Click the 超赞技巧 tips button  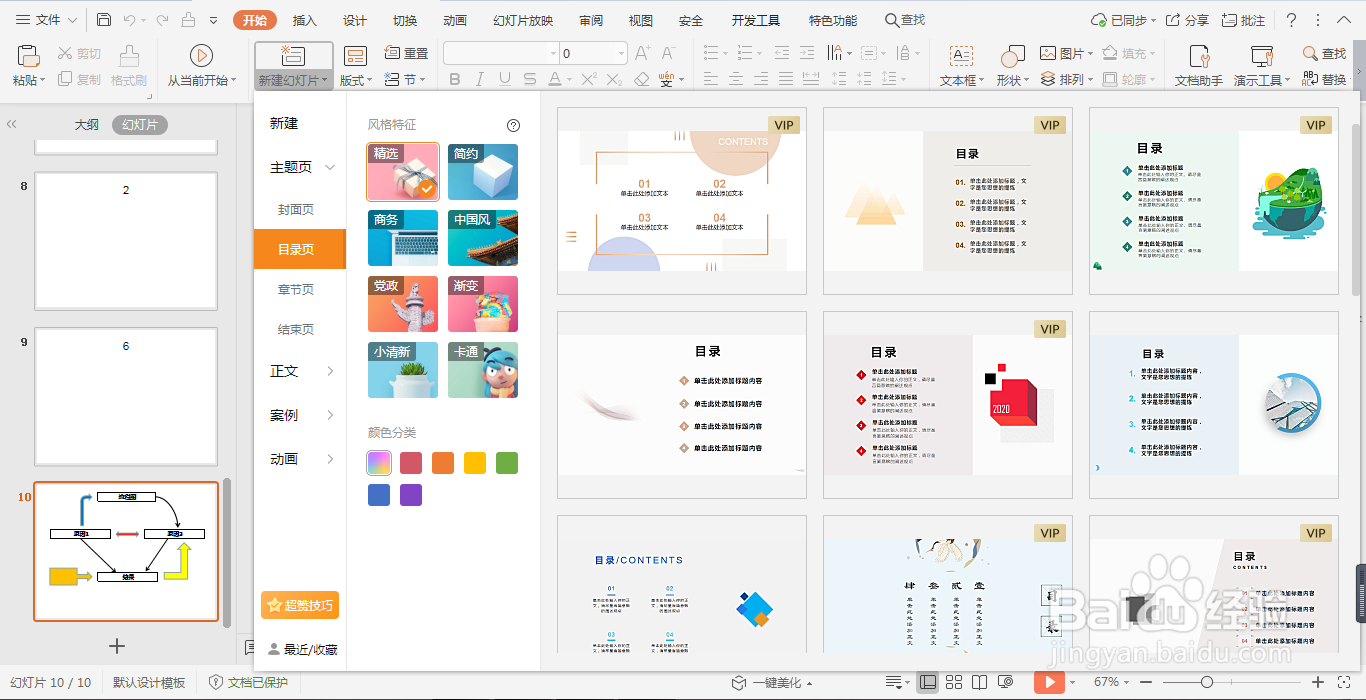click(299, 605)
